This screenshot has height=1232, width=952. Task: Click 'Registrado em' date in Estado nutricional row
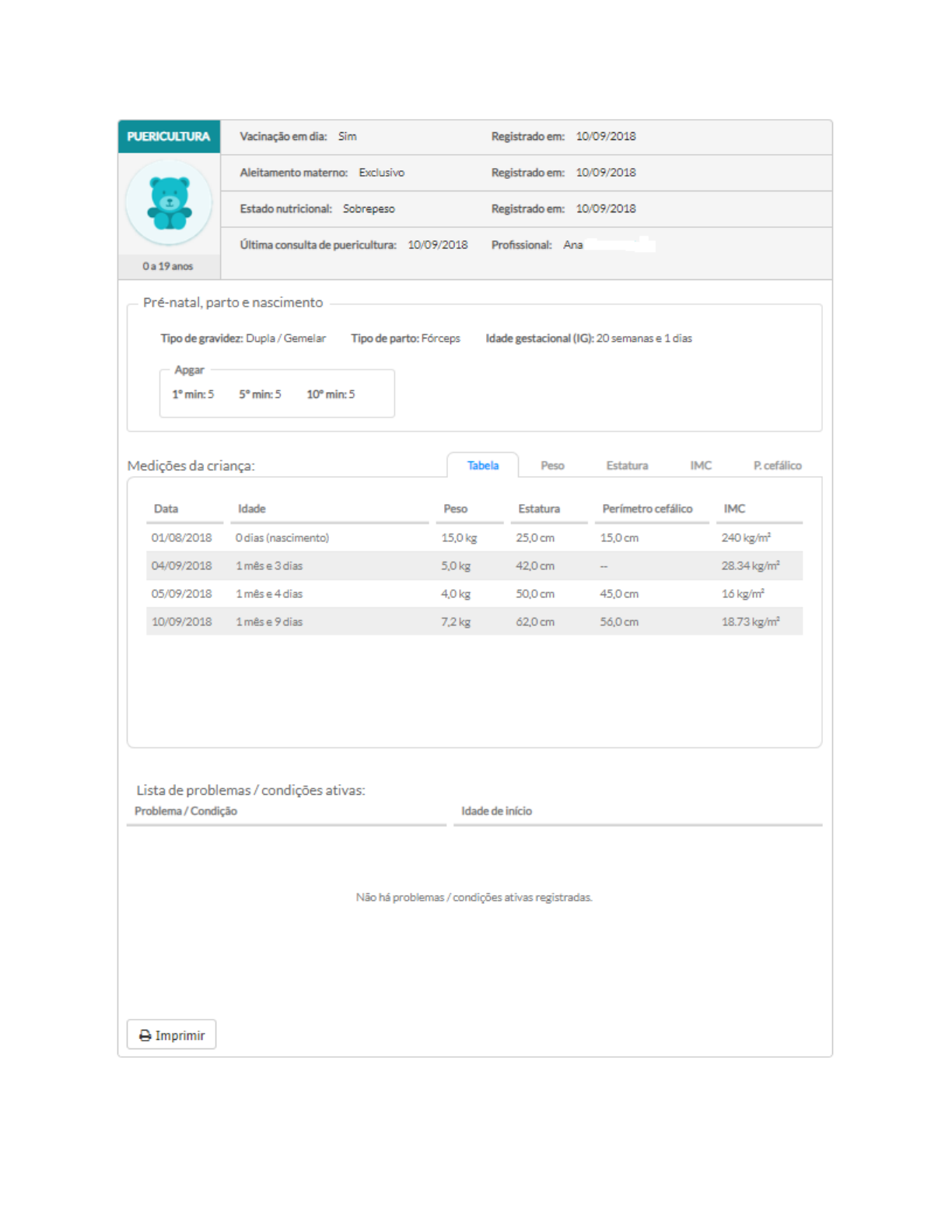click(x=606, y=208)
